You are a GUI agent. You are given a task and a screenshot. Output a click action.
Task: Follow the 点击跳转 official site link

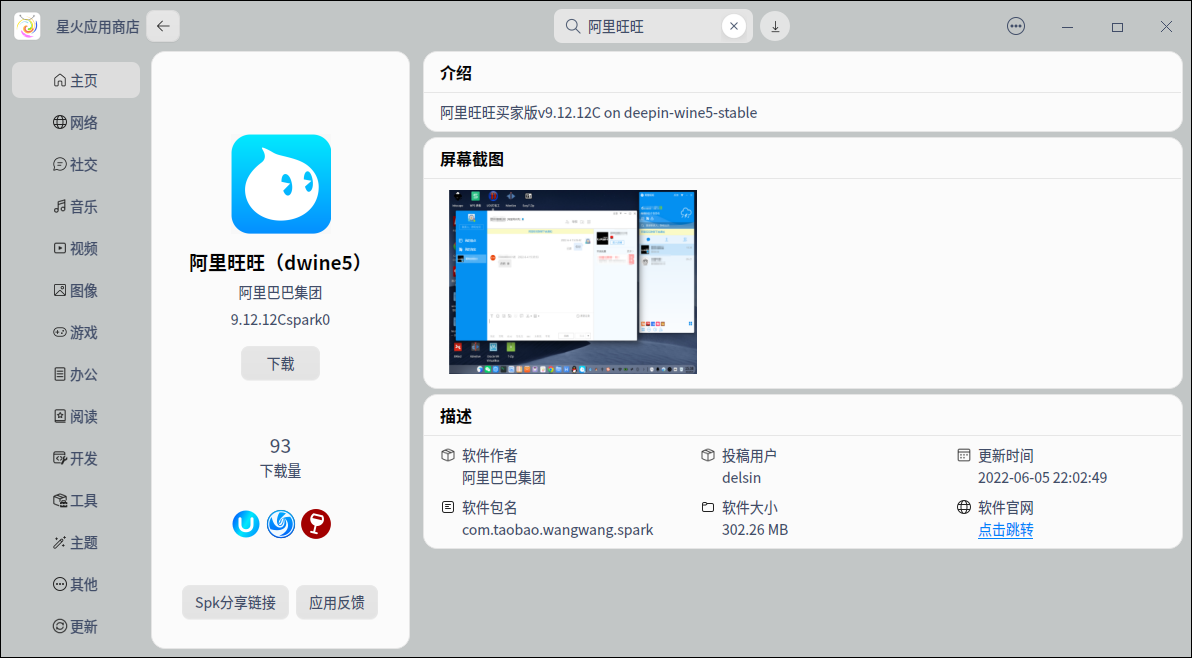click(x=1005, y=530)
